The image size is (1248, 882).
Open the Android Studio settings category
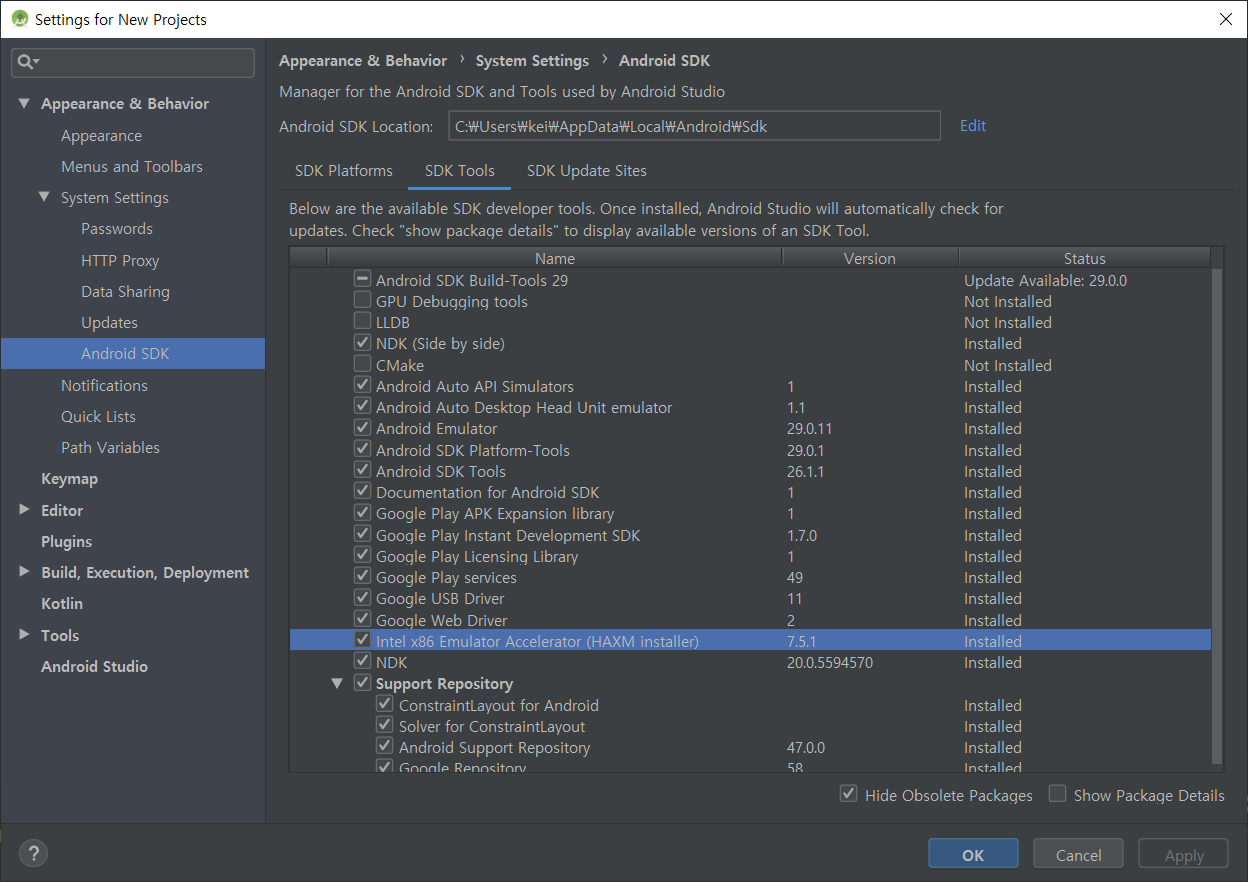tap(94, 667)
